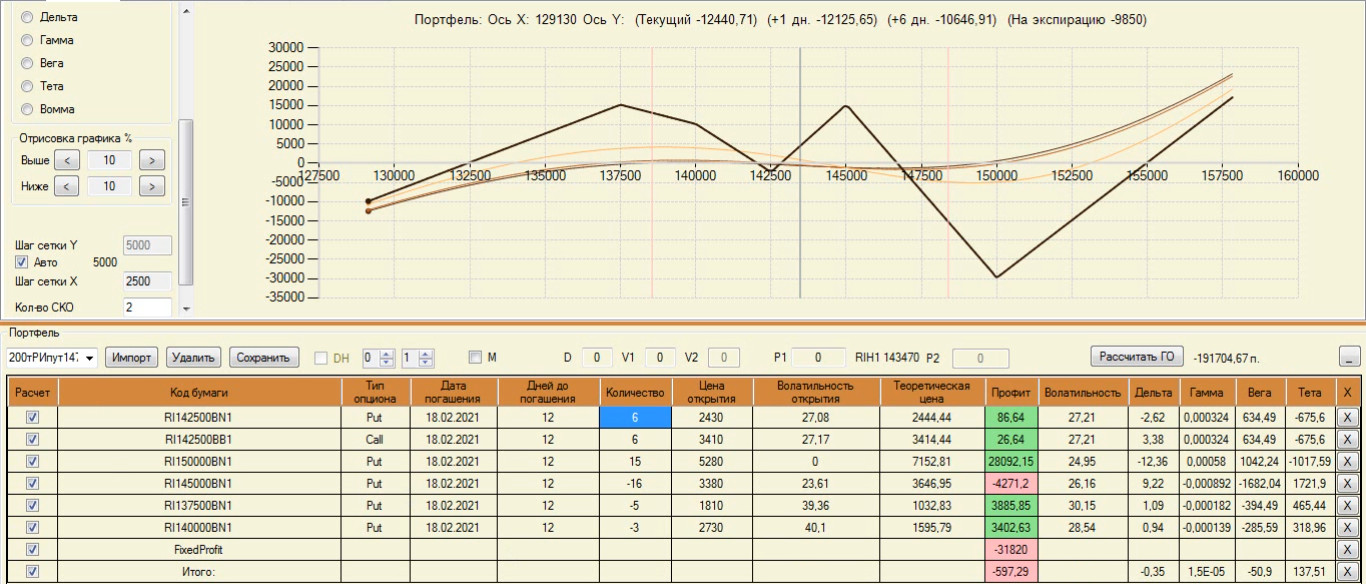Click quantity cell -16
1366x584 pixels.
click(635, 484)
